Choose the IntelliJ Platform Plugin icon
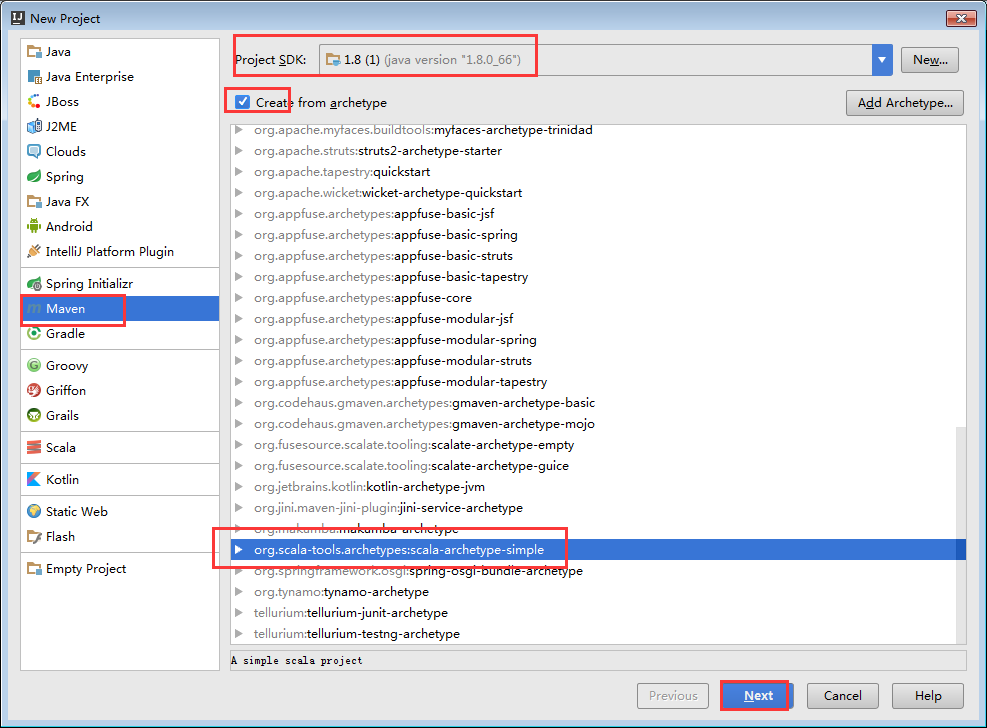 [x=34, y=251]
